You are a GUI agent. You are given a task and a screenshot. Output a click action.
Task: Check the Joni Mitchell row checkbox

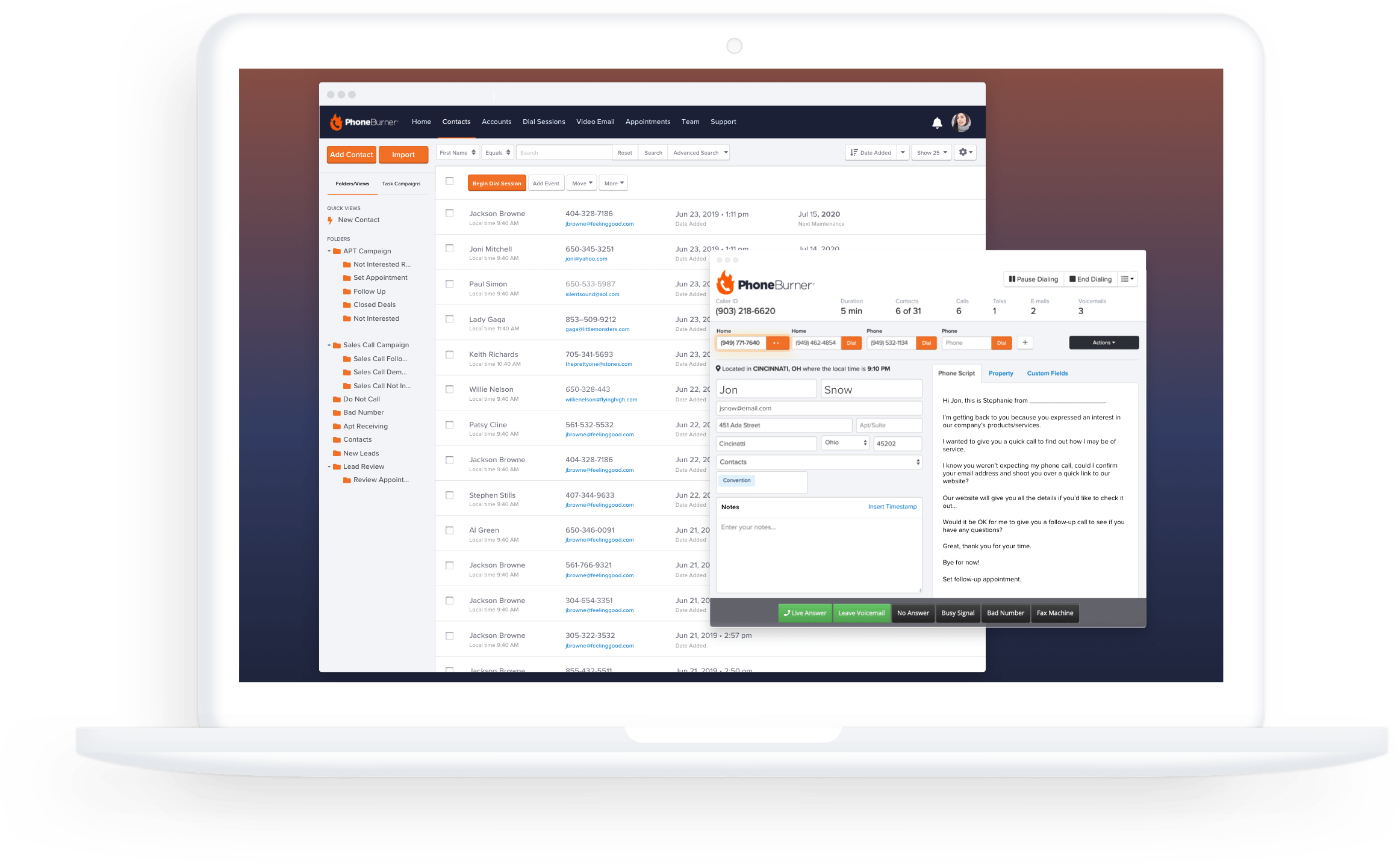coord(449,249)
